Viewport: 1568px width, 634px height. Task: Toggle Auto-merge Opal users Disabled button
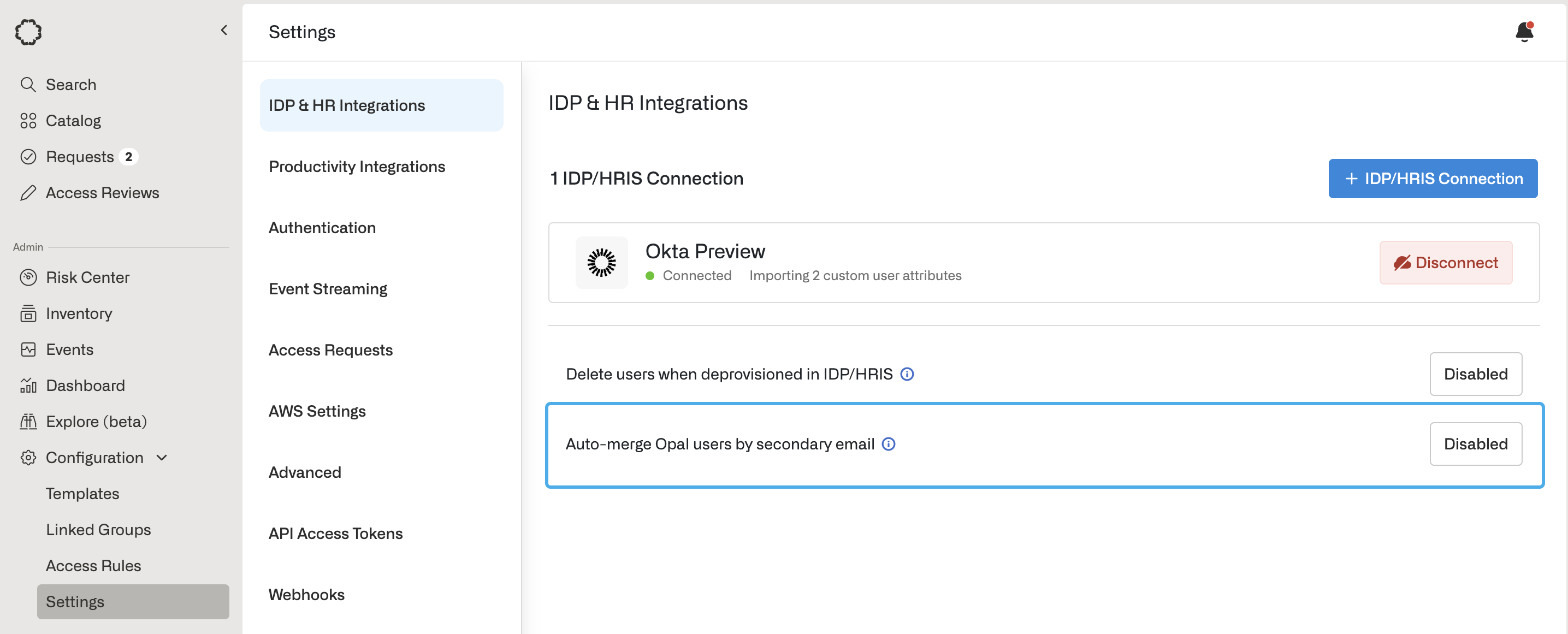click(x=1475, y=444)
